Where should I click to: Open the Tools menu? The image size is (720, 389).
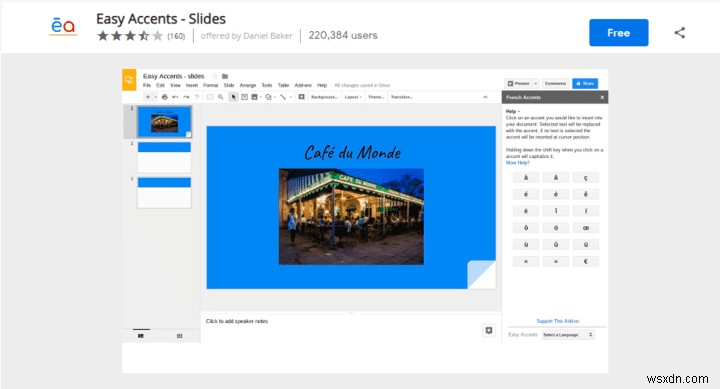267,85
